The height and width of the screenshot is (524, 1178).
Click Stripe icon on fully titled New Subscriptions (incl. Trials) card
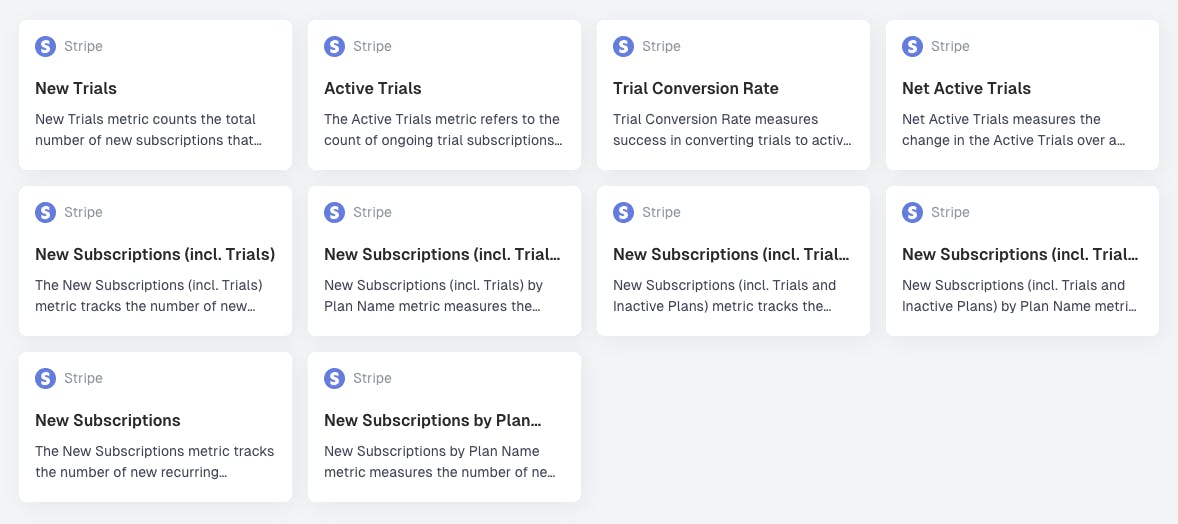[x=46, y=213]
